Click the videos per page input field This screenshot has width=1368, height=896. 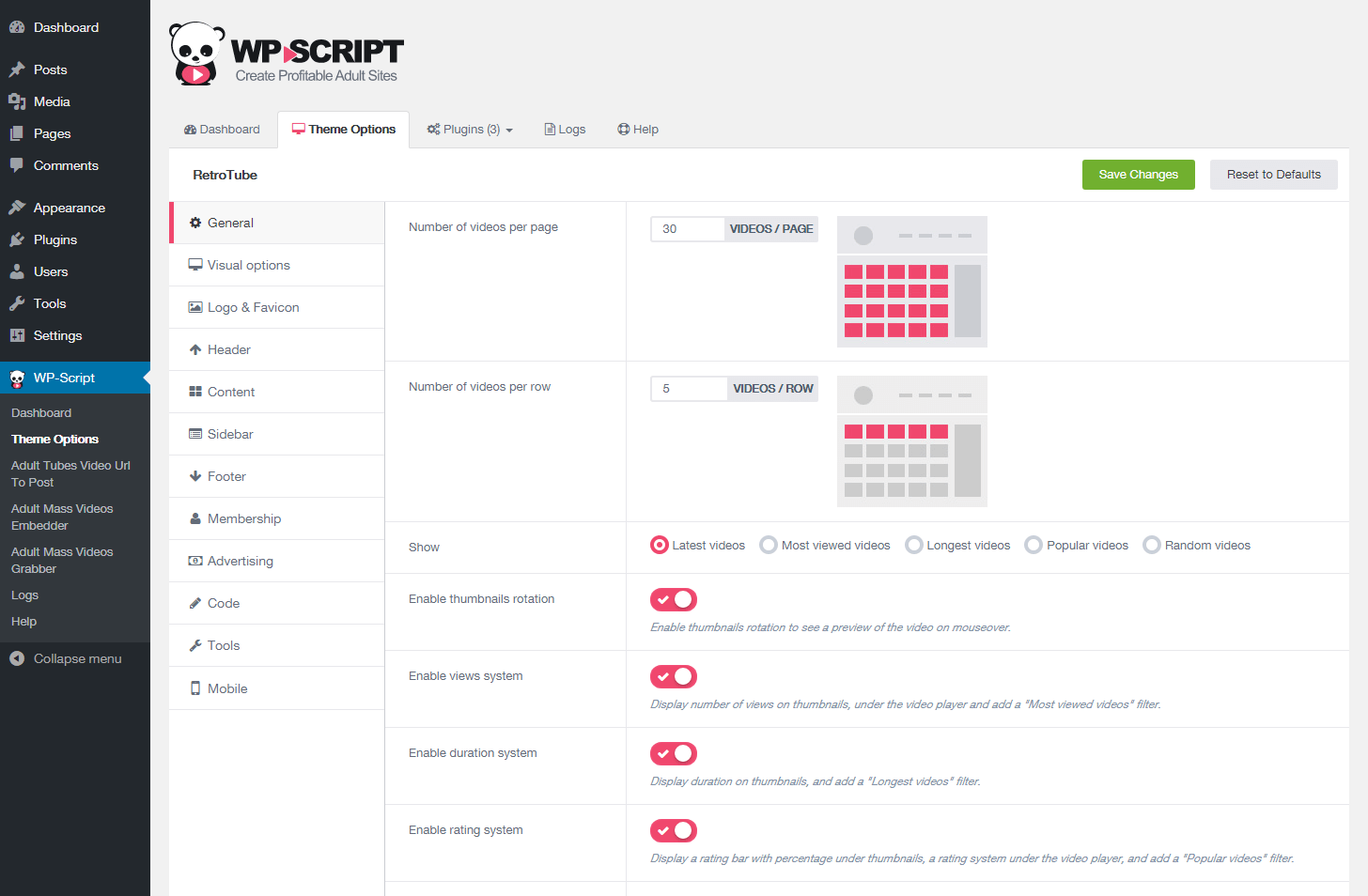pyautogui.click(x=687, y=228)
